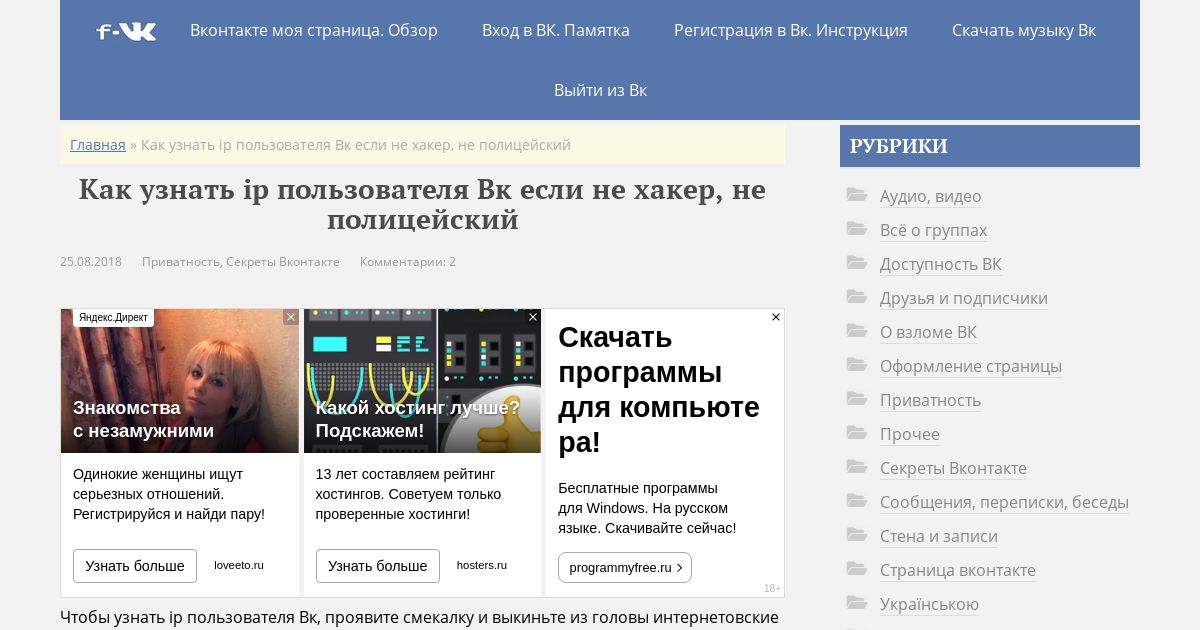Screen dimensions: 1200x630
Task: Open Доступность ВК rubric
Action: (941, 265)
